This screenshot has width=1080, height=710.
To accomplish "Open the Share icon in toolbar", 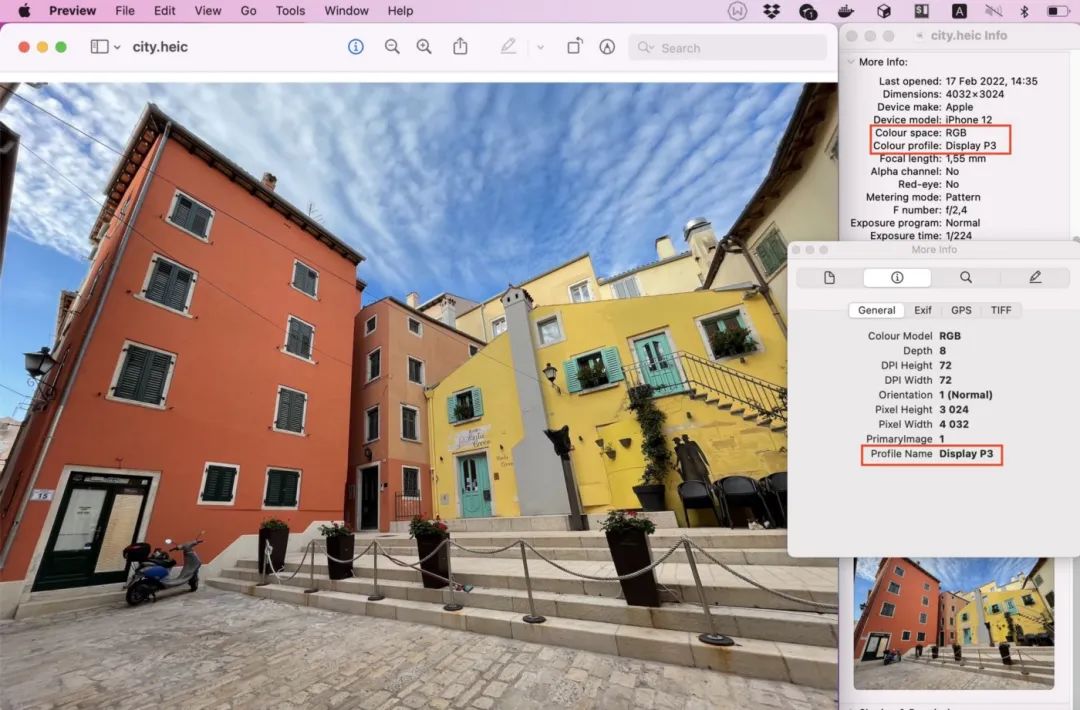I will click(460, 47).
